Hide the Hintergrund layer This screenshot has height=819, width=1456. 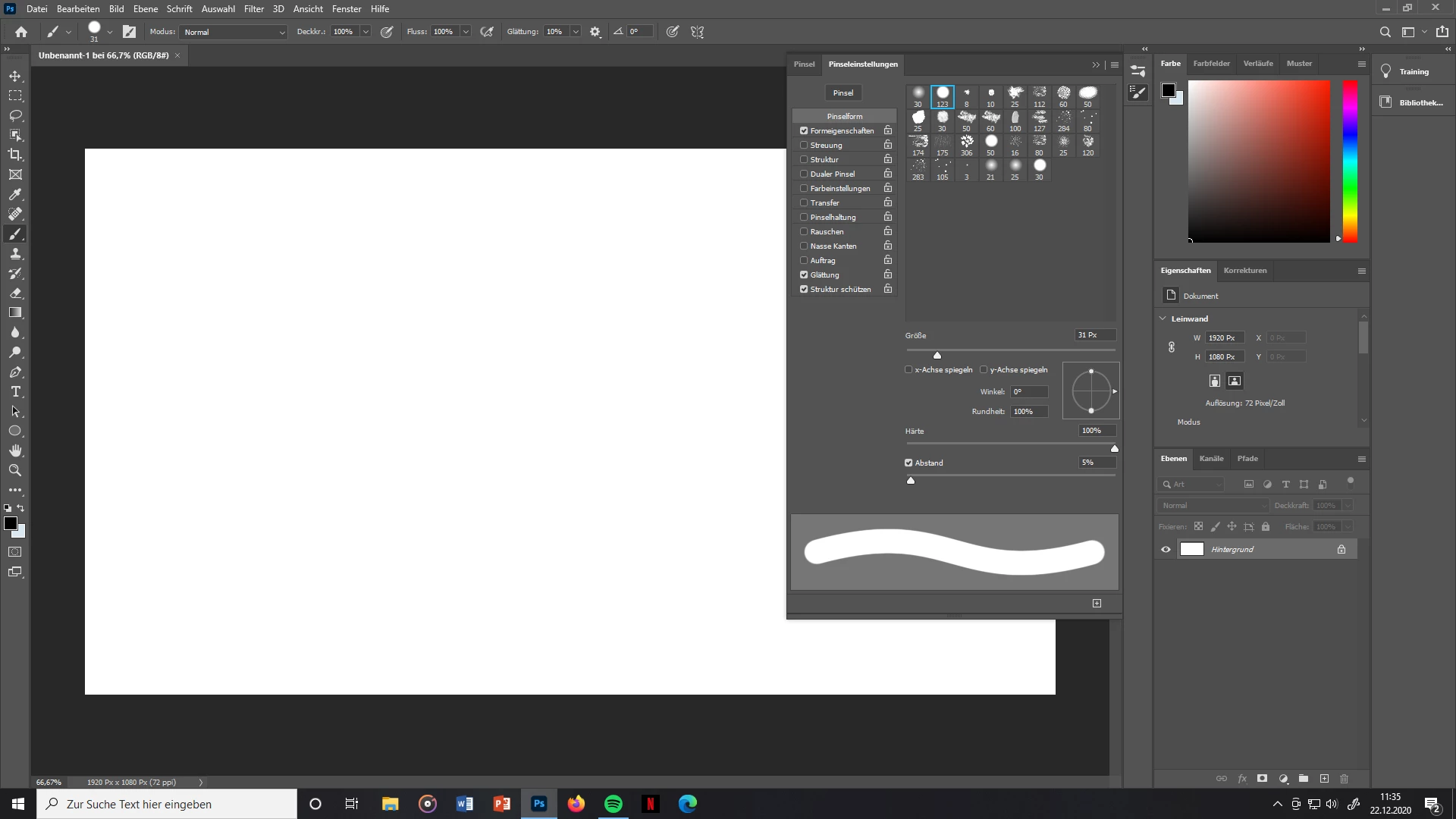[x=1166, y=550]
